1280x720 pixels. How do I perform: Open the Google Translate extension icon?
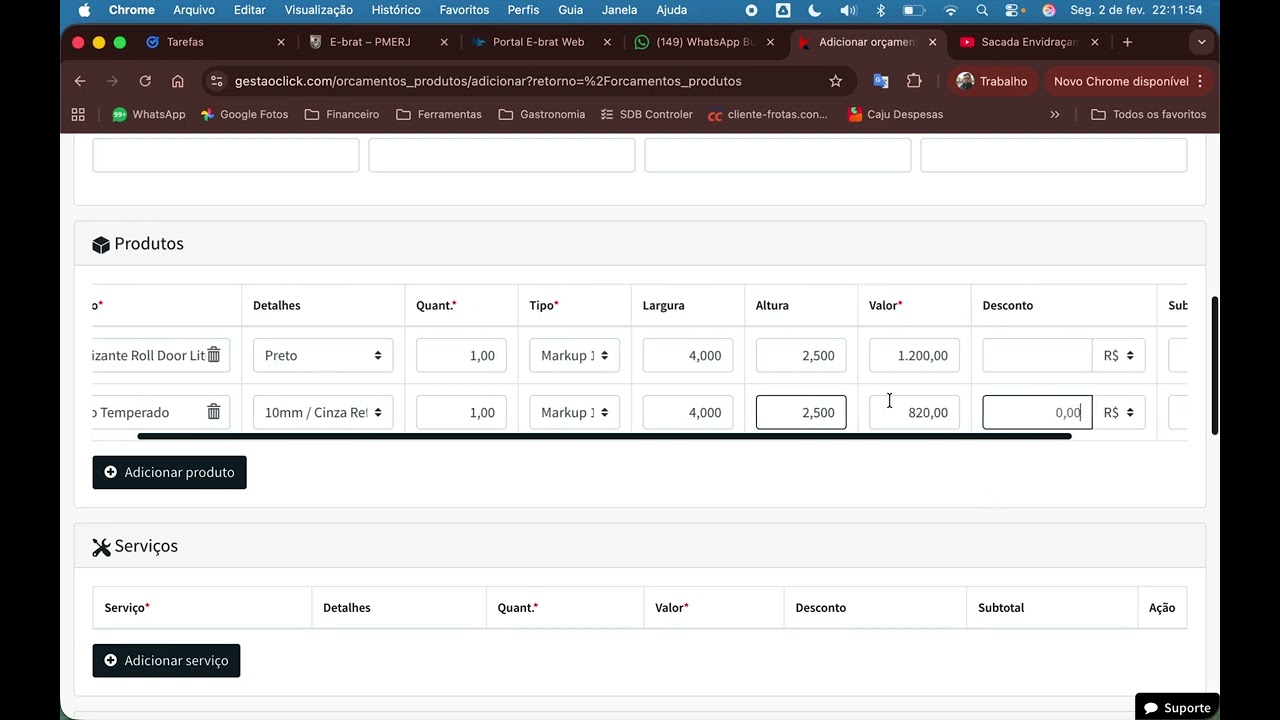click(x=881, y=81)
